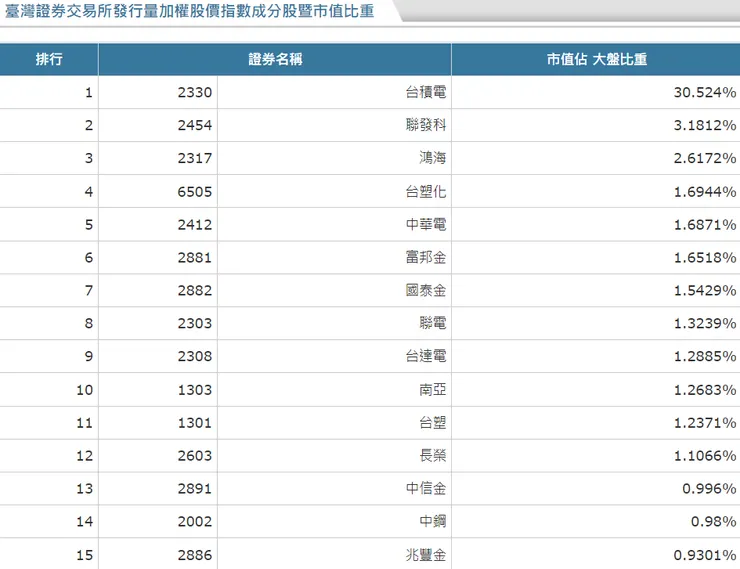
Task: Click stock code 1303
Action: pyautogui.click(x=194, y=390)
